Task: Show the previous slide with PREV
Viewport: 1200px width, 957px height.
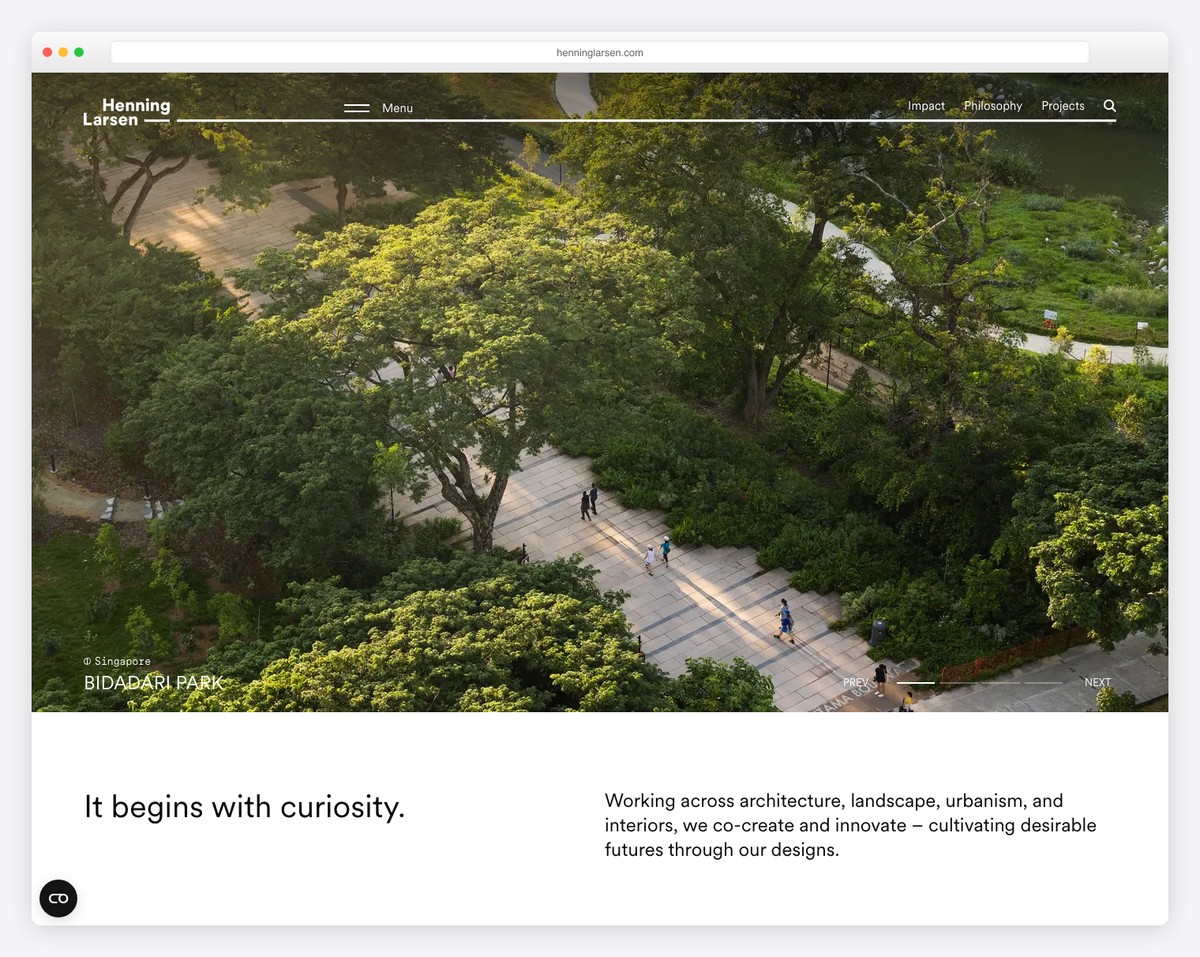Action: (x=856, y=682)
